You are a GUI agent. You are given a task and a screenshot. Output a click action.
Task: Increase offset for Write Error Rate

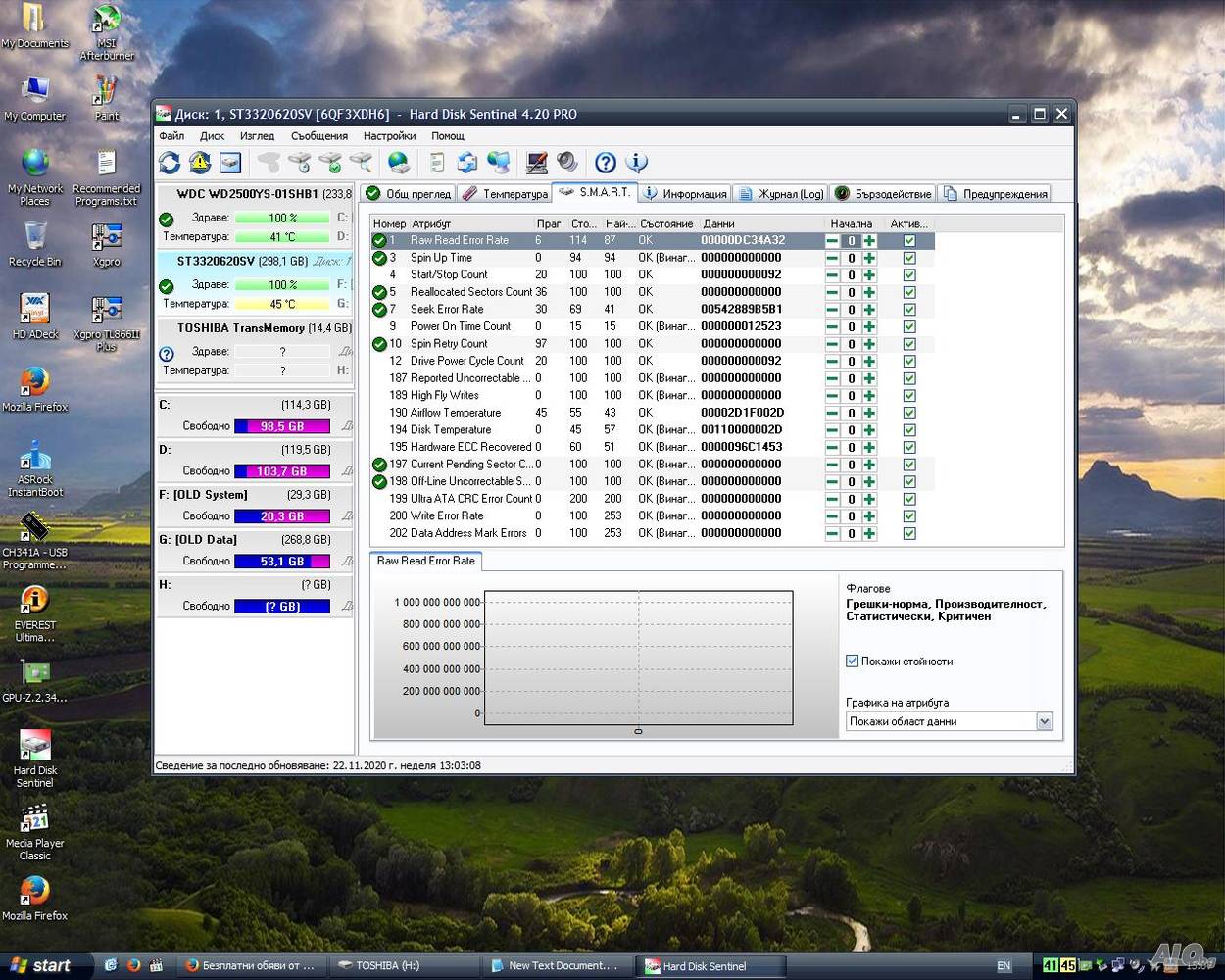point(869,516)
